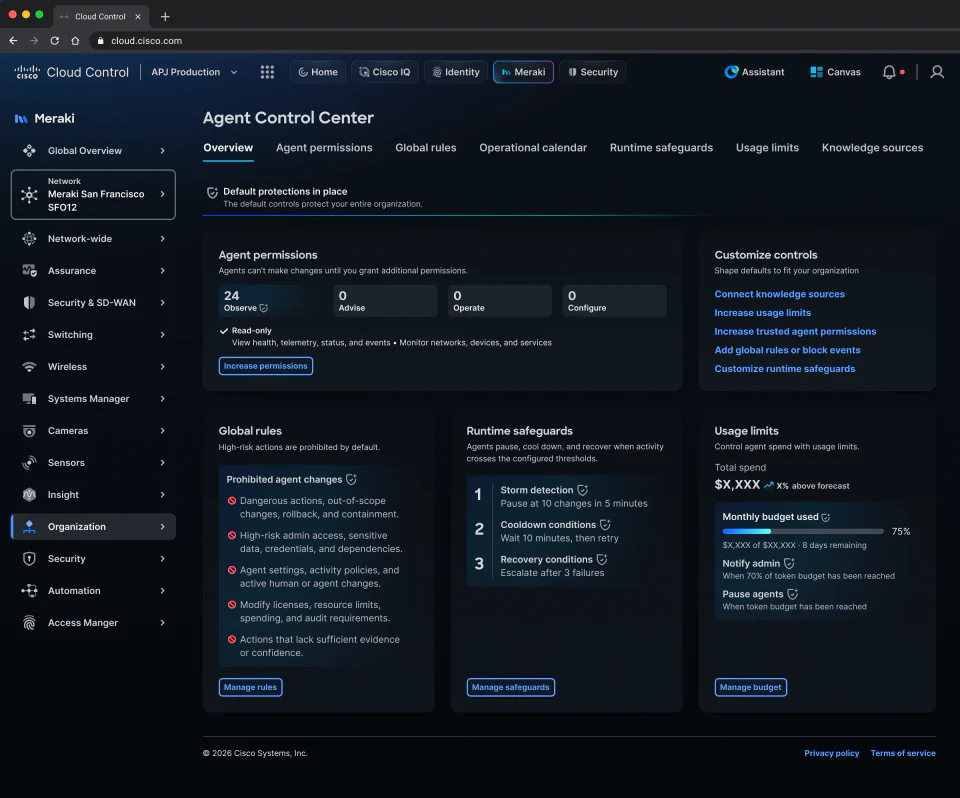960x798 pixels.
Task: Open Canvas in the header
Action: point(835,72)
